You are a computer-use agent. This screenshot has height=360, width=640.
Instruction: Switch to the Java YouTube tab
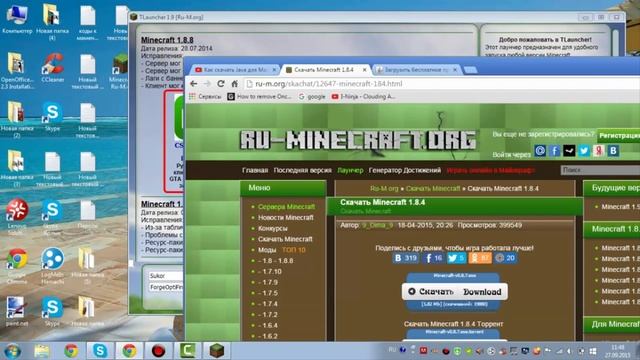[x=235, y=70]
